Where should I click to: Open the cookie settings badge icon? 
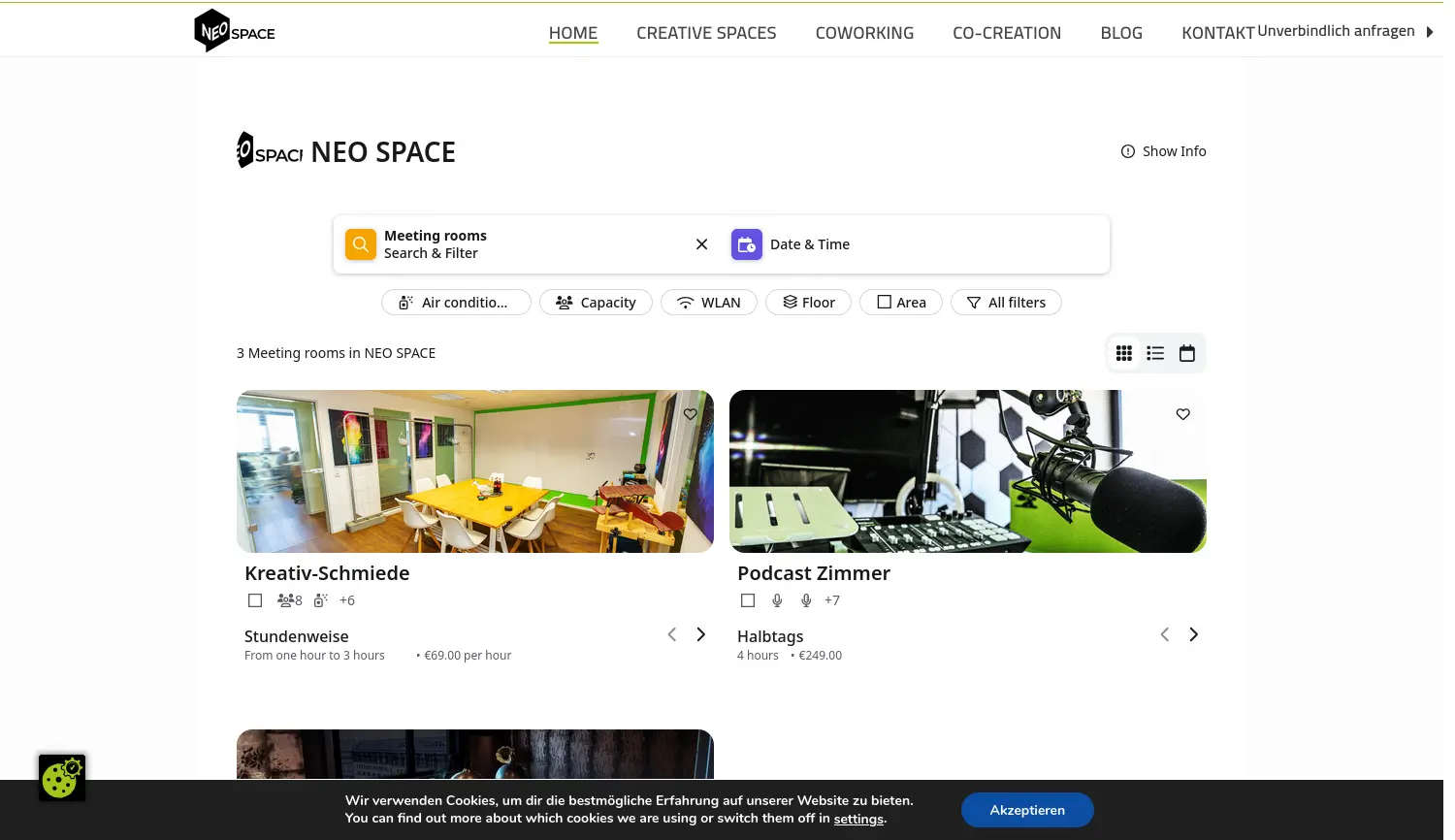[x=62, y=778]
